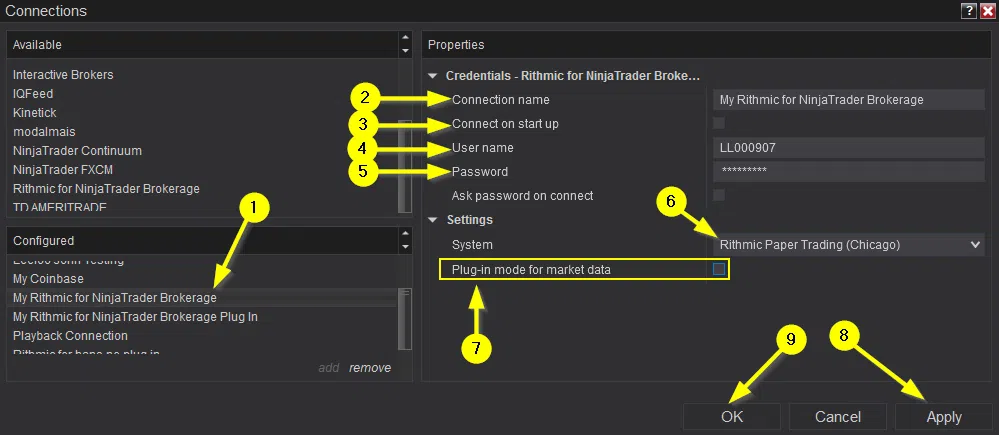Click the Password field
This screenshot has width=999, height=435.
(x=849, y=171)
